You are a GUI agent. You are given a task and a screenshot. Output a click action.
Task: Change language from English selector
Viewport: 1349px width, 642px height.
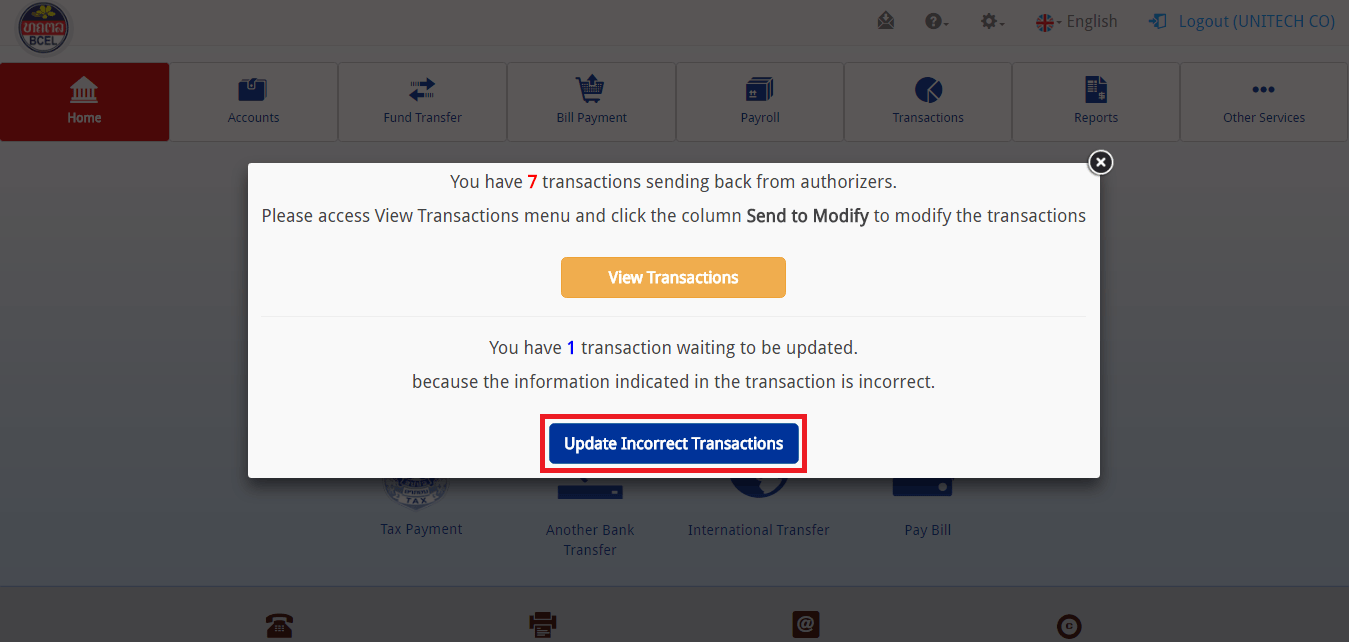coord(1076,21)
